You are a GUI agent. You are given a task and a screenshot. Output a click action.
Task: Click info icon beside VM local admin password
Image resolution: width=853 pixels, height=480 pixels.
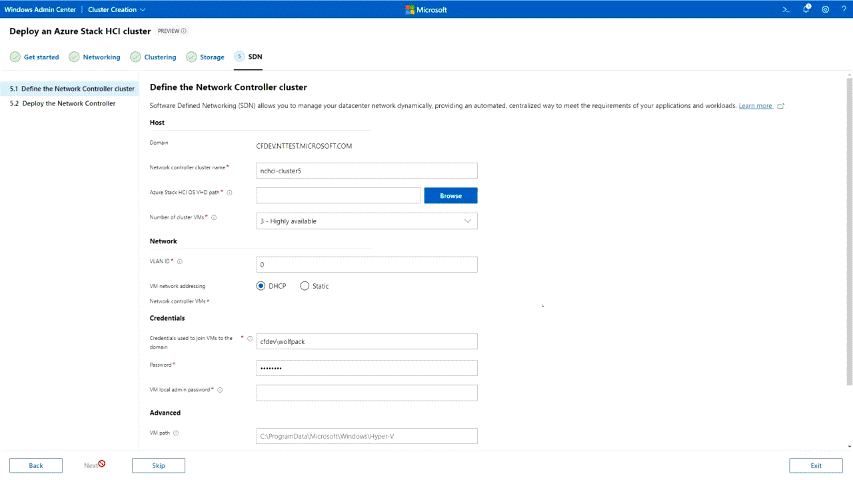tap(220, 390)
